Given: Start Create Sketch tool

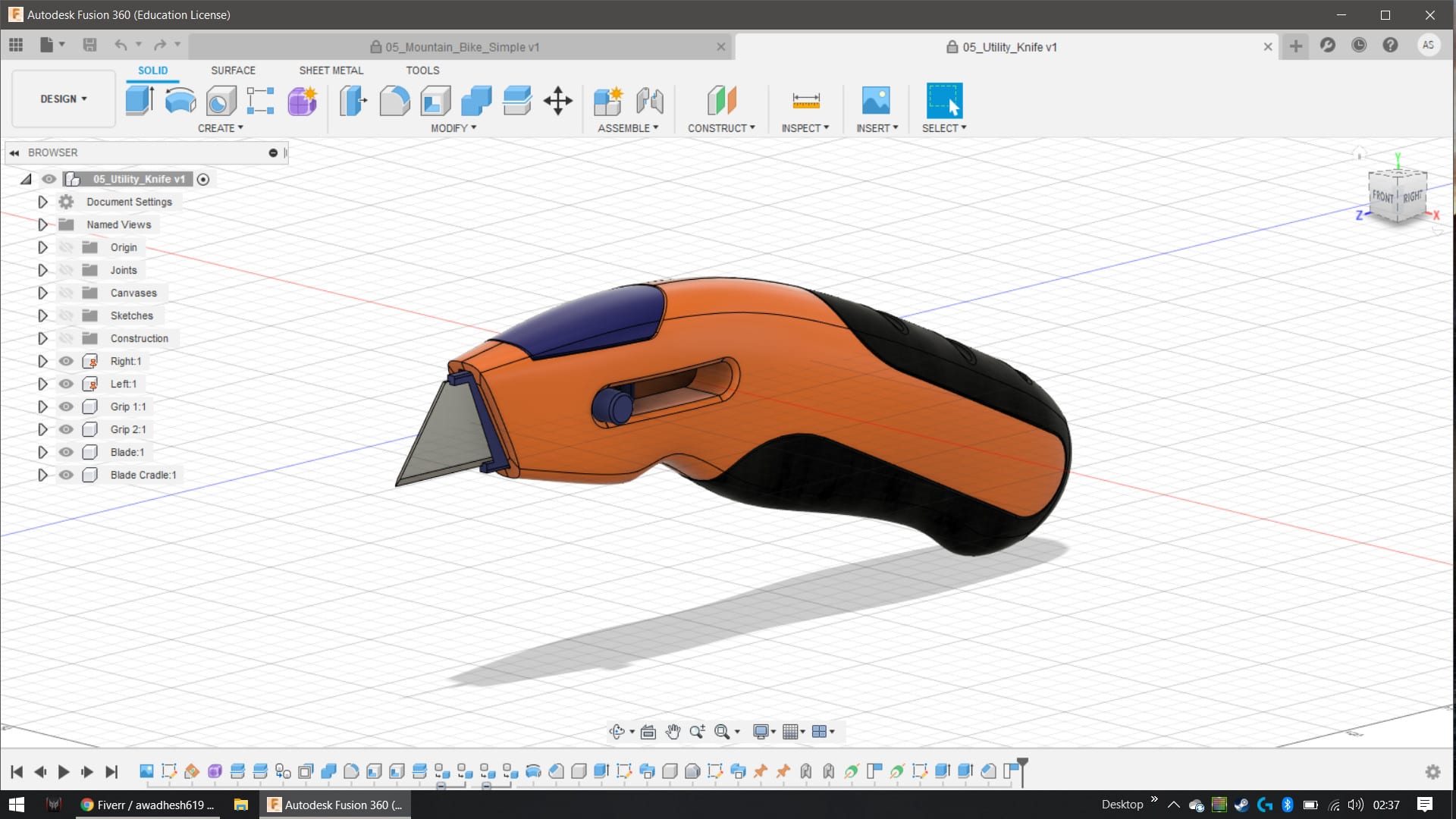Looking at the screenshot, I should (260, 100).
